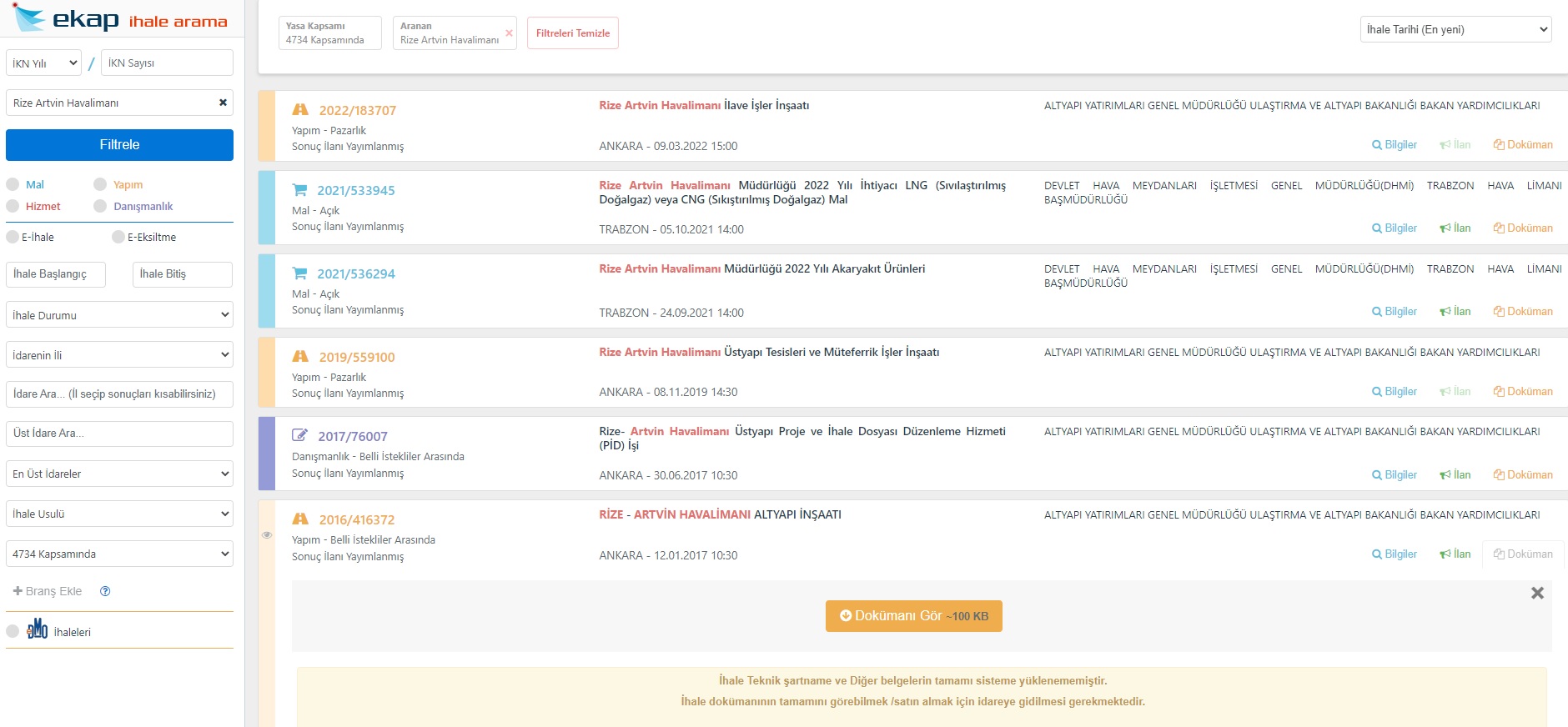Open the İhale Durumu dropdown
This screenshot has height=727, width=1568.
click(119, 314)
